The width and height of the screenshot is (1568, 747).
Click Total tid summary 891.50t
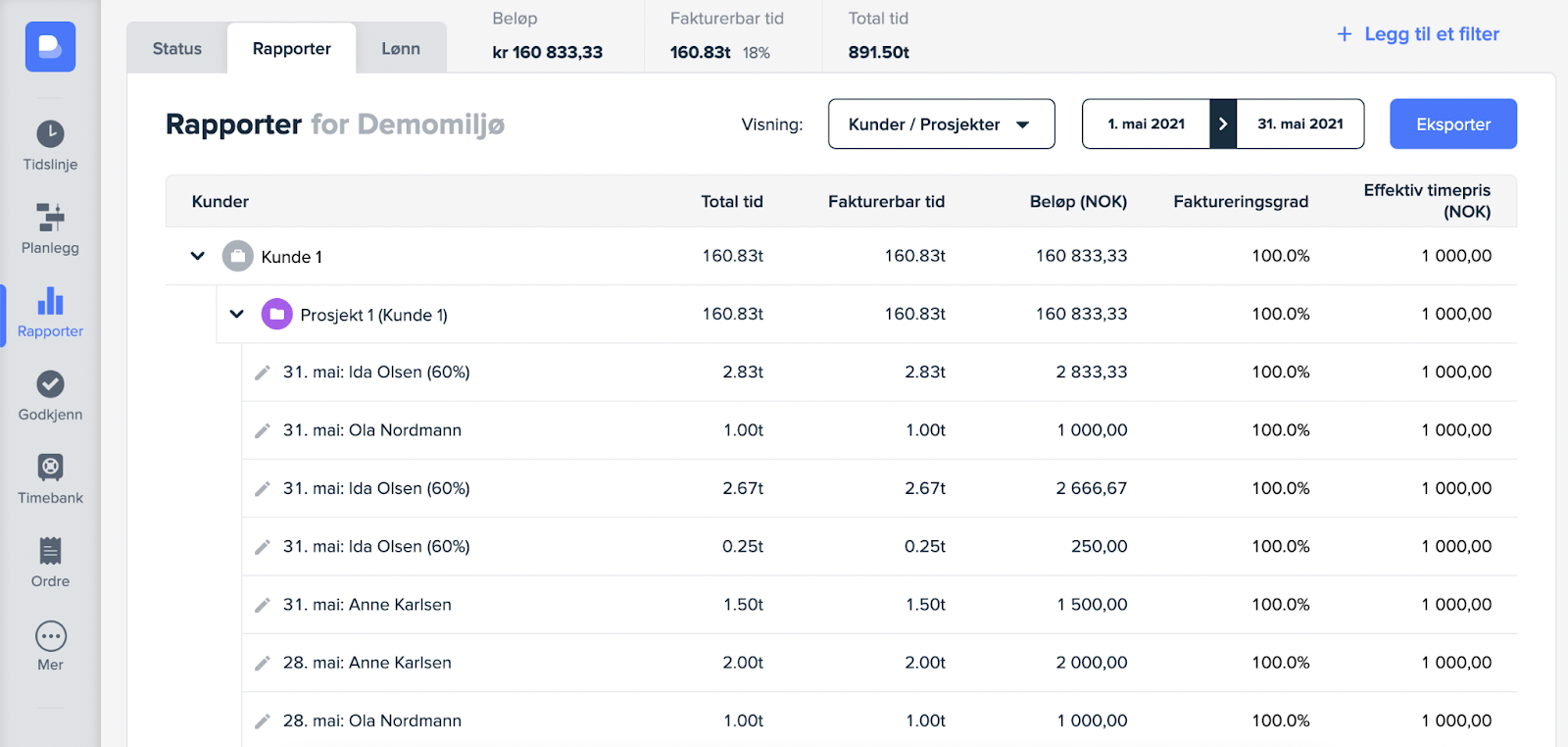879,52
